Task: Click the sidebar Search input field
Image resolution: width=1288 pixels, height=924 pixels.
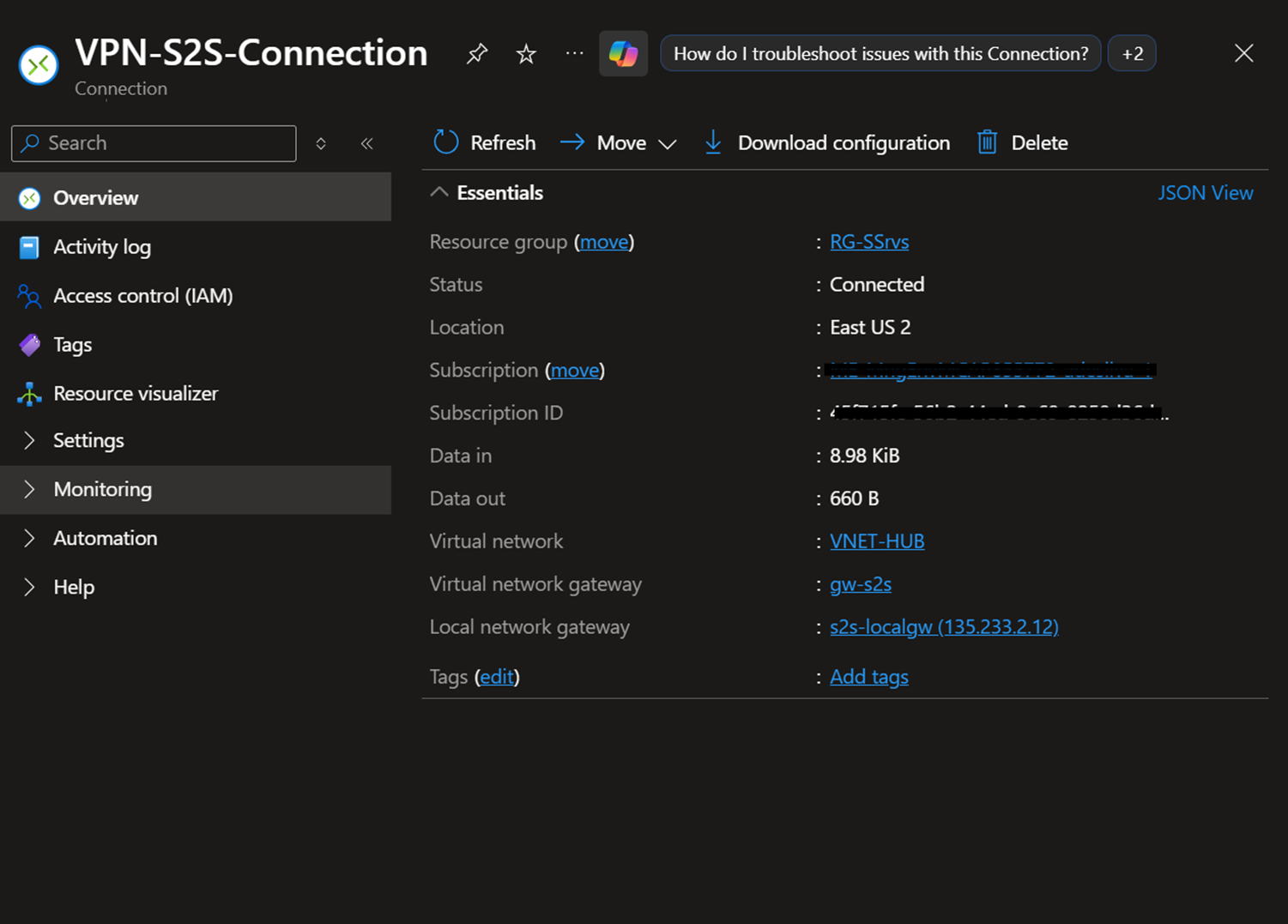Action: point(163,143)
